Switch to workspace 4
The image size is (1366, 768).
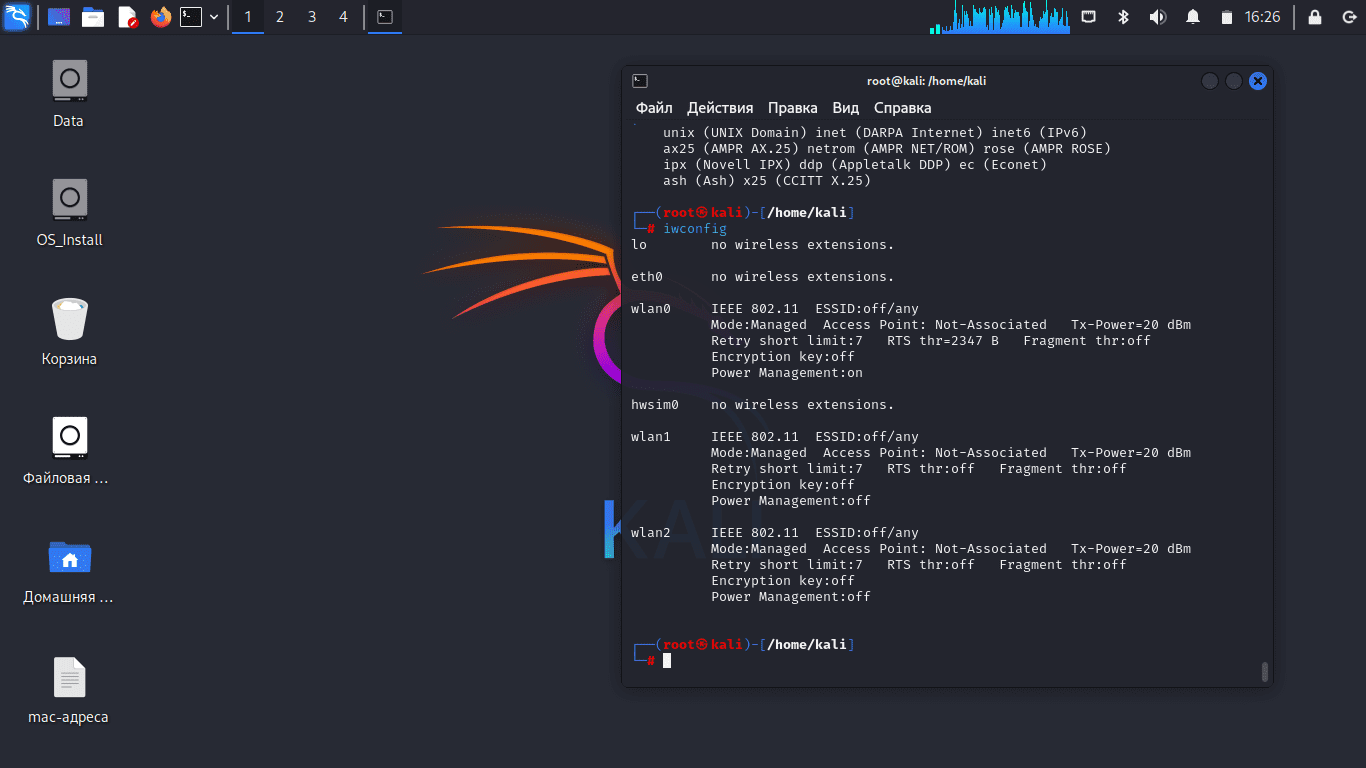pyautogui.click(x=343, y=17)
